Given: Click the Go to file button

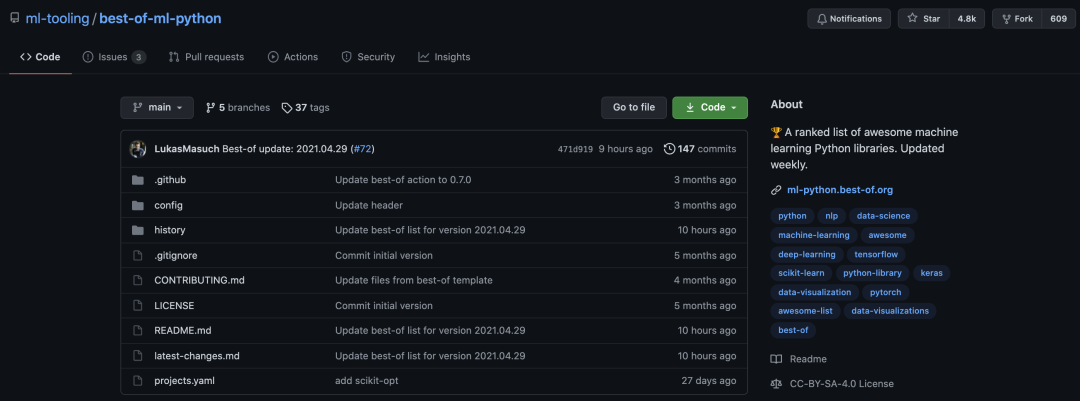Looking at the screenshot, I should [634, 107].
